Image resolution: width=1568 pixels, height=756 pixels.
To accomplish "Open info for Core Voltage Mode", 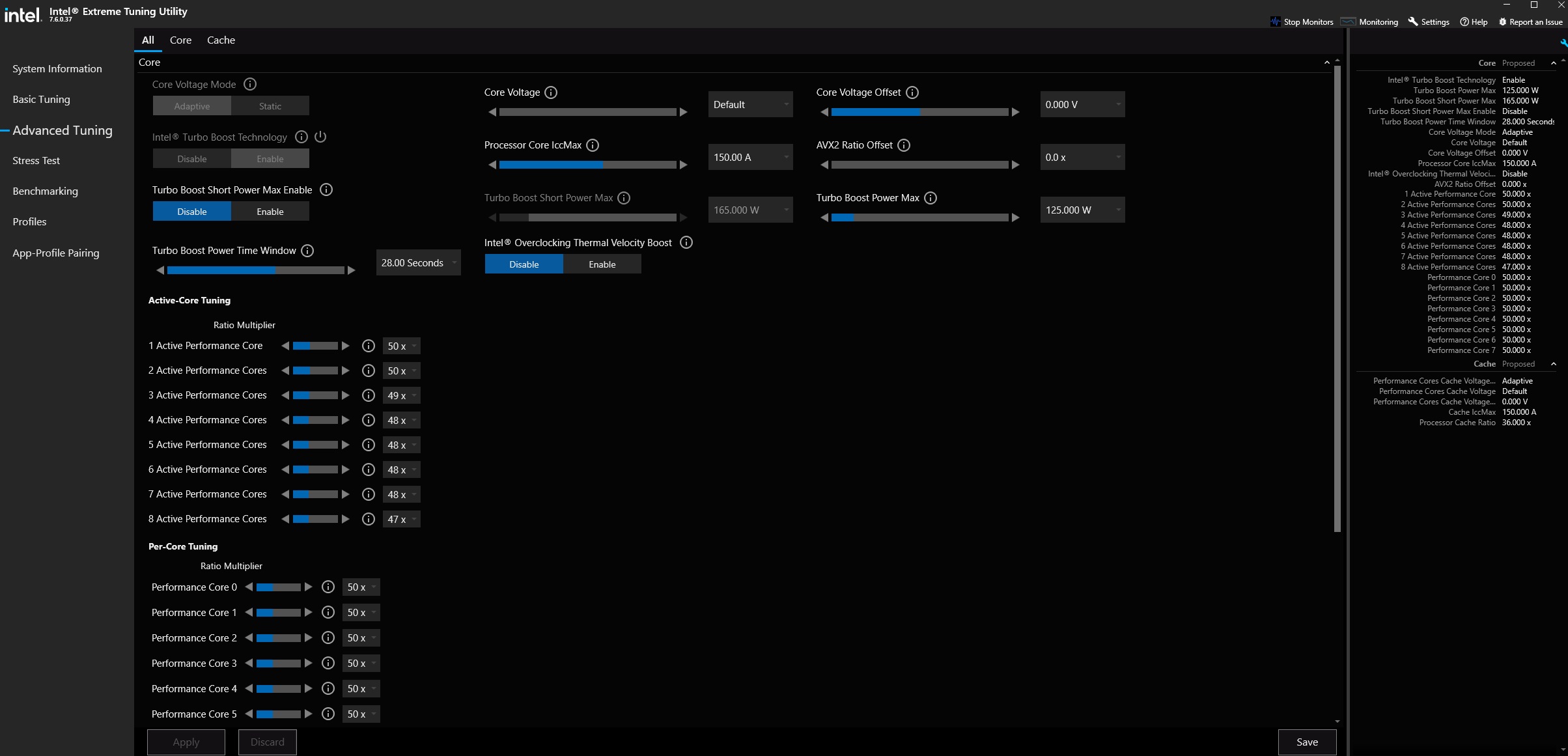I will (x=250, y=84).
